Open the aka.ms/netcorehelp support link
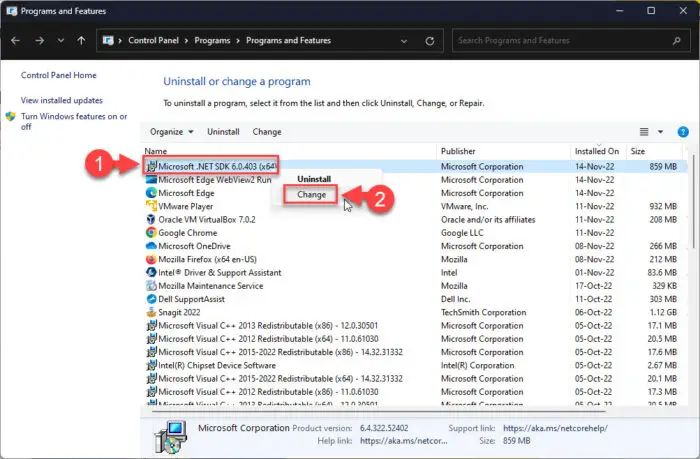 (555, 428)
